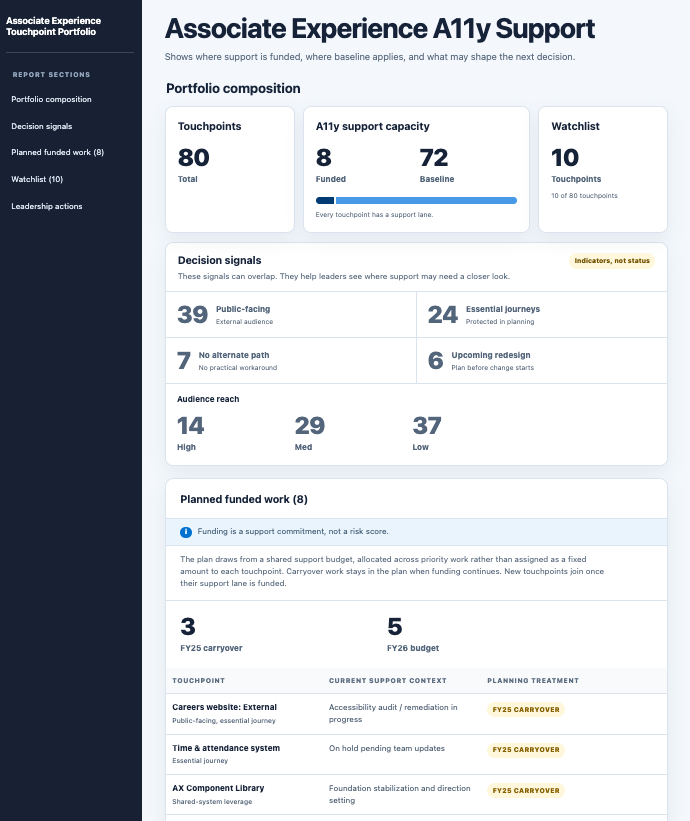Click the Indicators, not status badge
The width and height of the screenshot is (690, 821).
click(x=611, y=261)
